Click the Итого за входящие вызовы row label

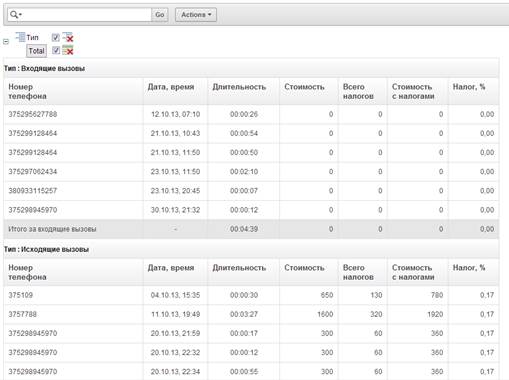(52, 229)
